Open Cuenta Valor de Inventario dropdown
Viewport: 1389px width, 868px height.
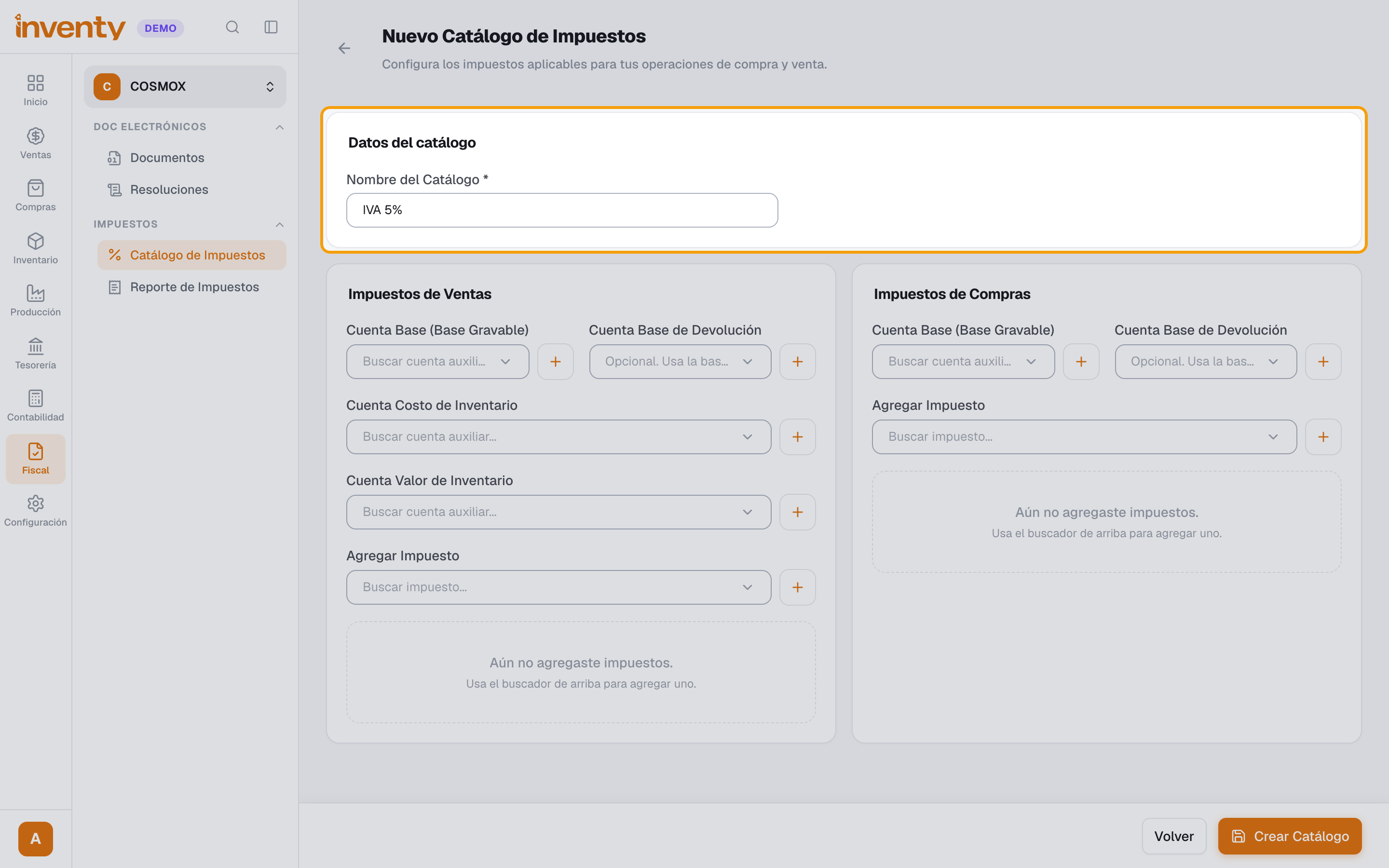point(558,512)
